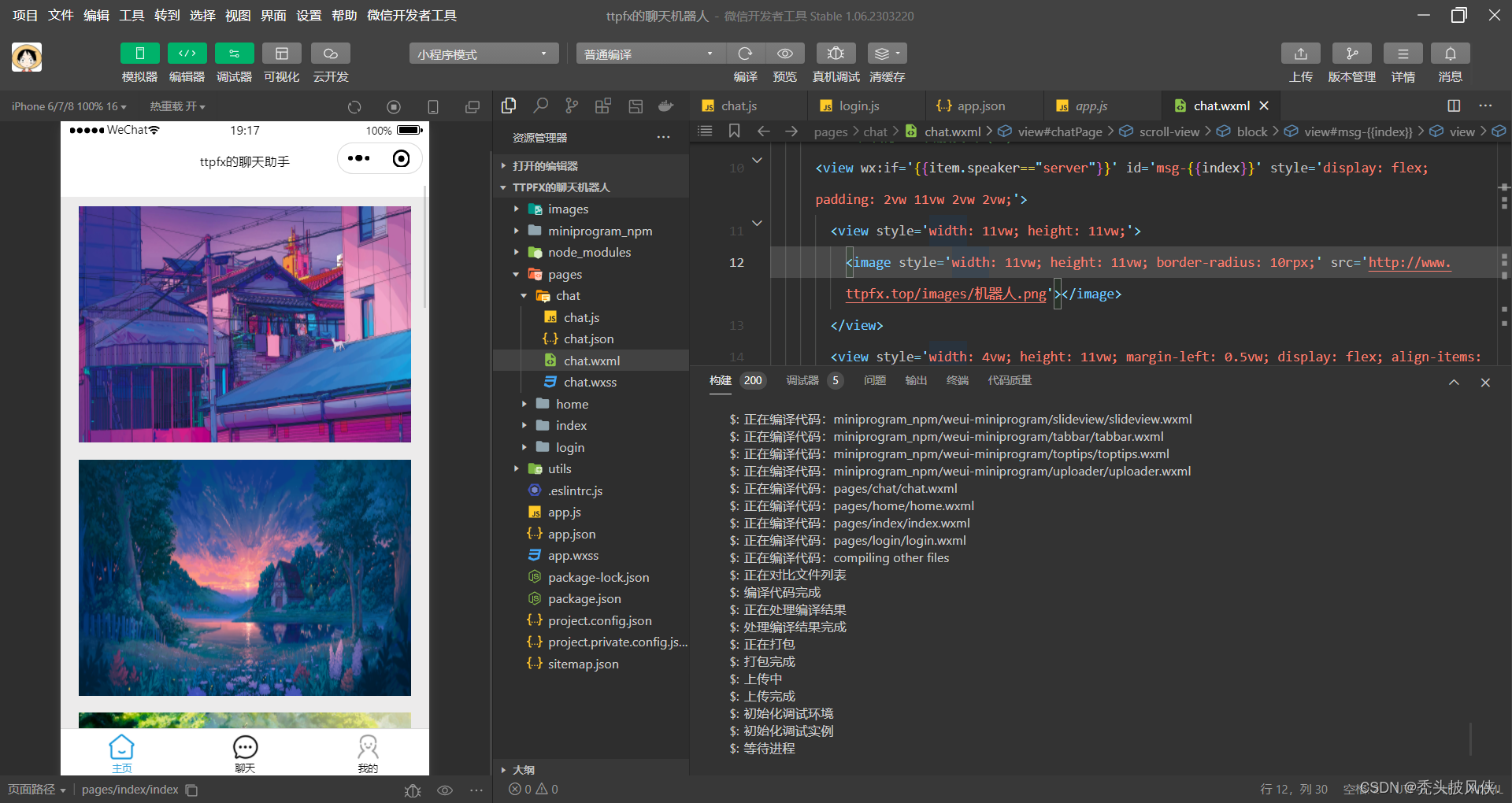Click the upload icon
Image resolution: width=1512 pixels, height=803 pixels.
click(x=1301, y=54)
